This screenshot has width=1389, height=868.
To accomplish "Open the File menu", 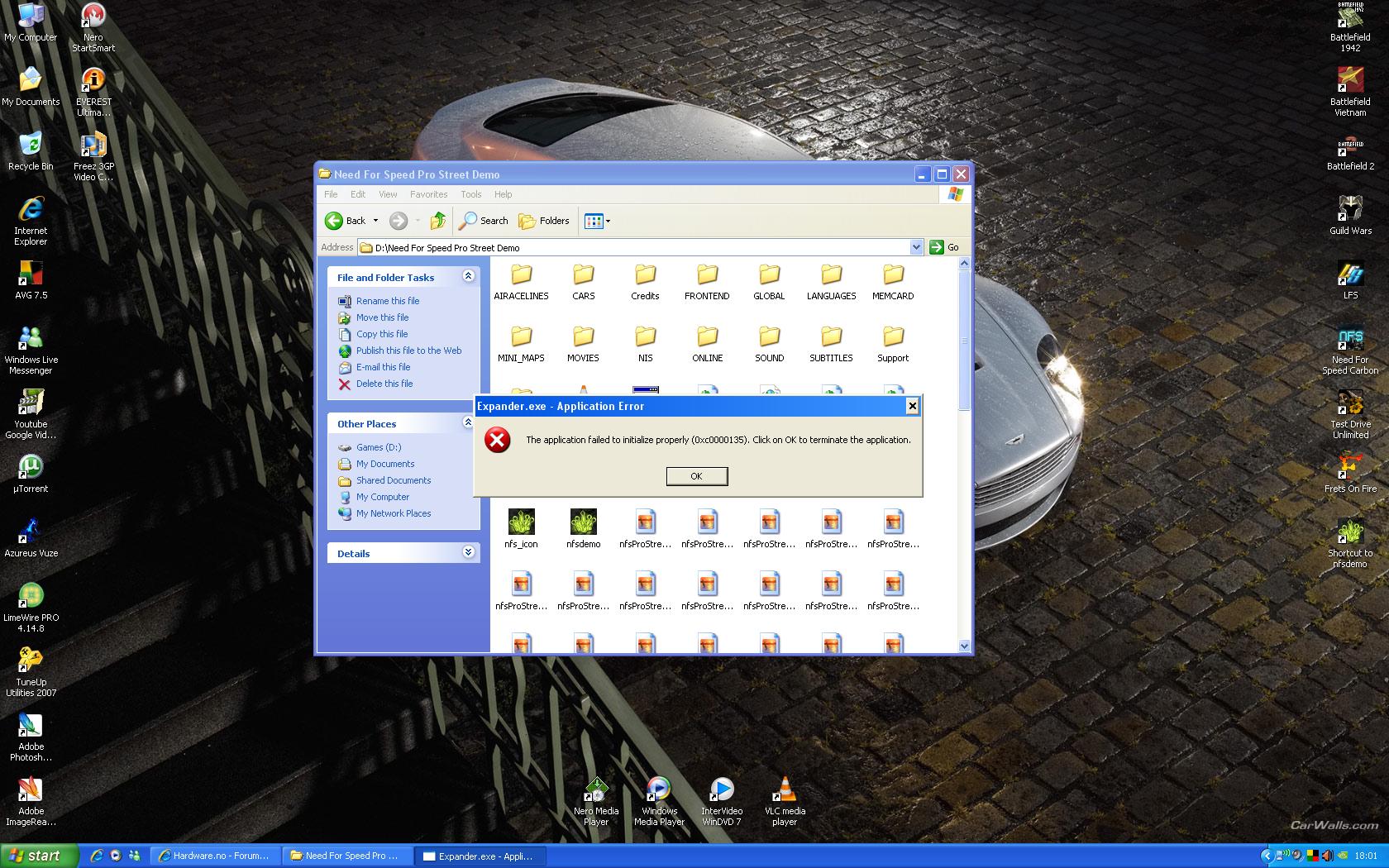I will [x=331, y=194].
